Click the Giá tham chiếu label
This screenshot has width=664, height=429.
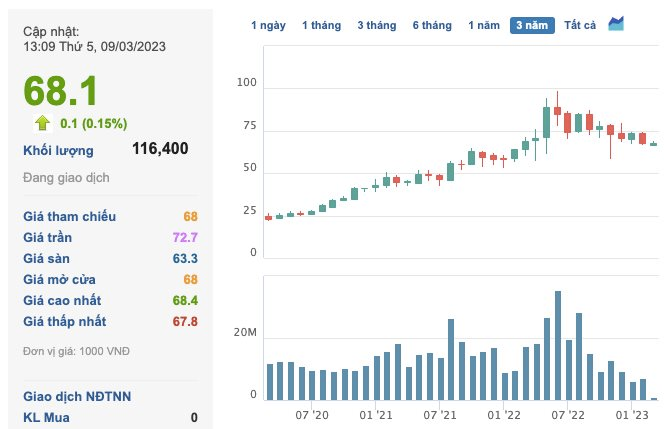click(69, 216)
